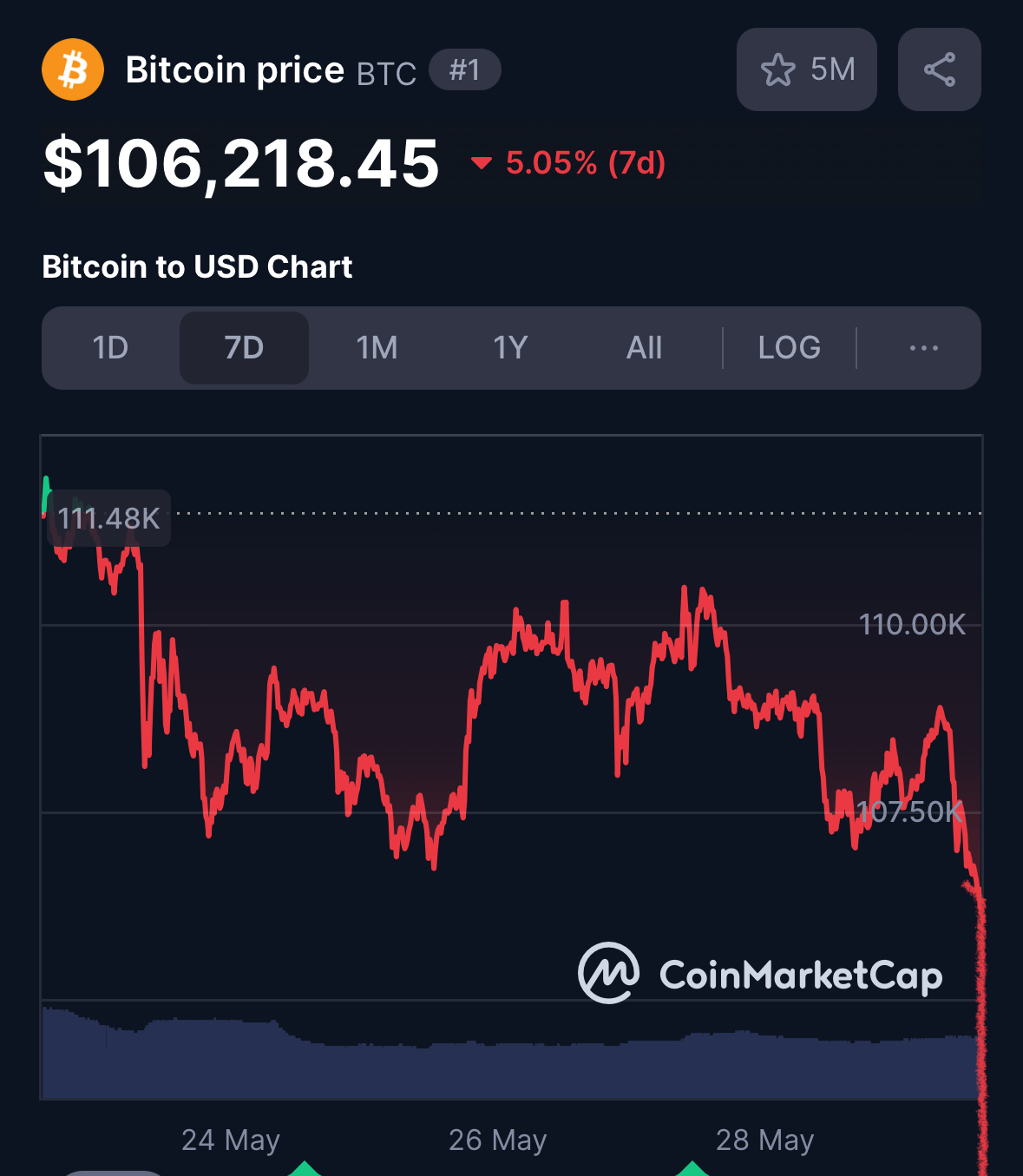Switch chart to 1Y range
The height and width of the screenshot is (1176, 1023).
510,348
